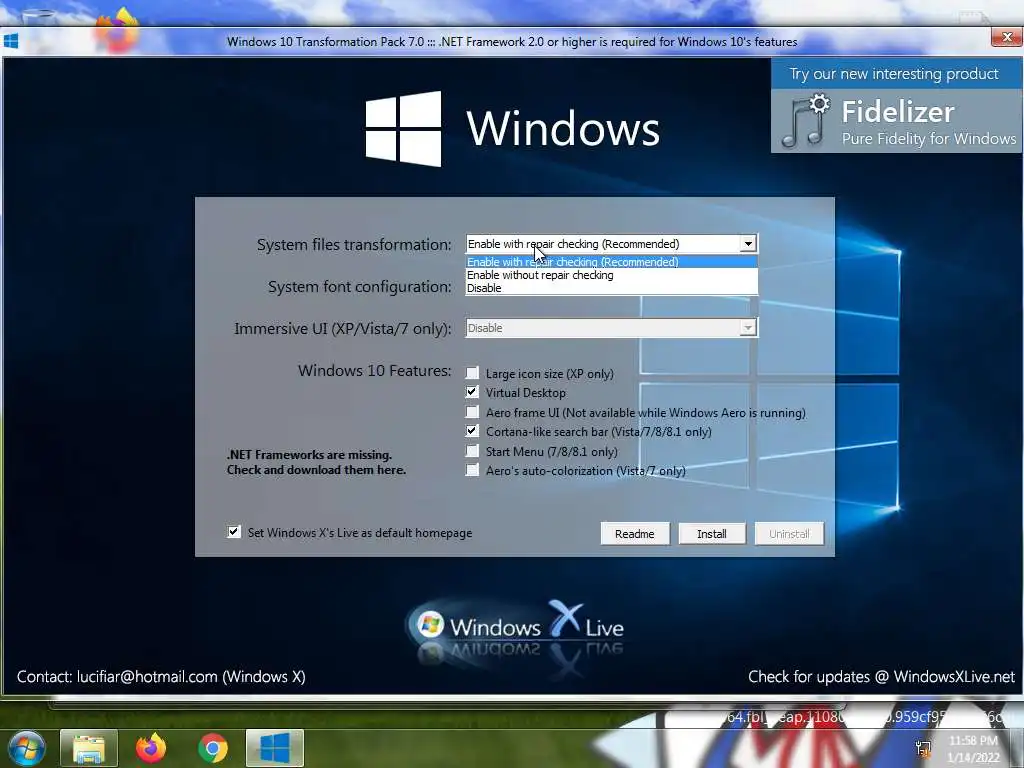Click the Try our new interesting product text
The height and width of the screenshot is (768, 1024).
coord(894,74)
